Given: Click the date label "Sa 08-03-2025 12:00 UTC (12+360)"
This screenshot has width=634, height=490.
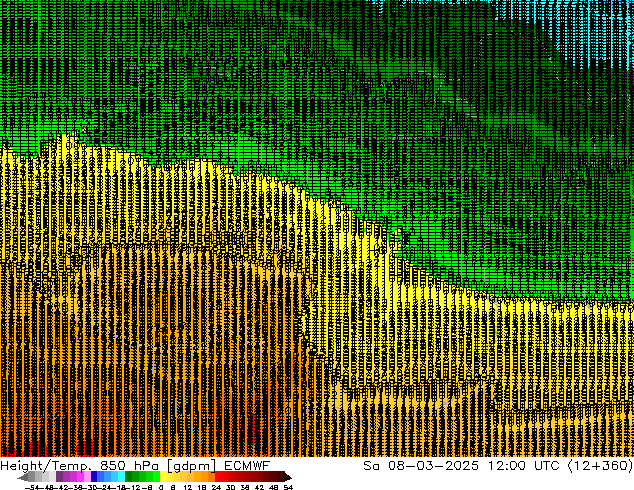Looking at the screenshot, I should coord(498,465).
